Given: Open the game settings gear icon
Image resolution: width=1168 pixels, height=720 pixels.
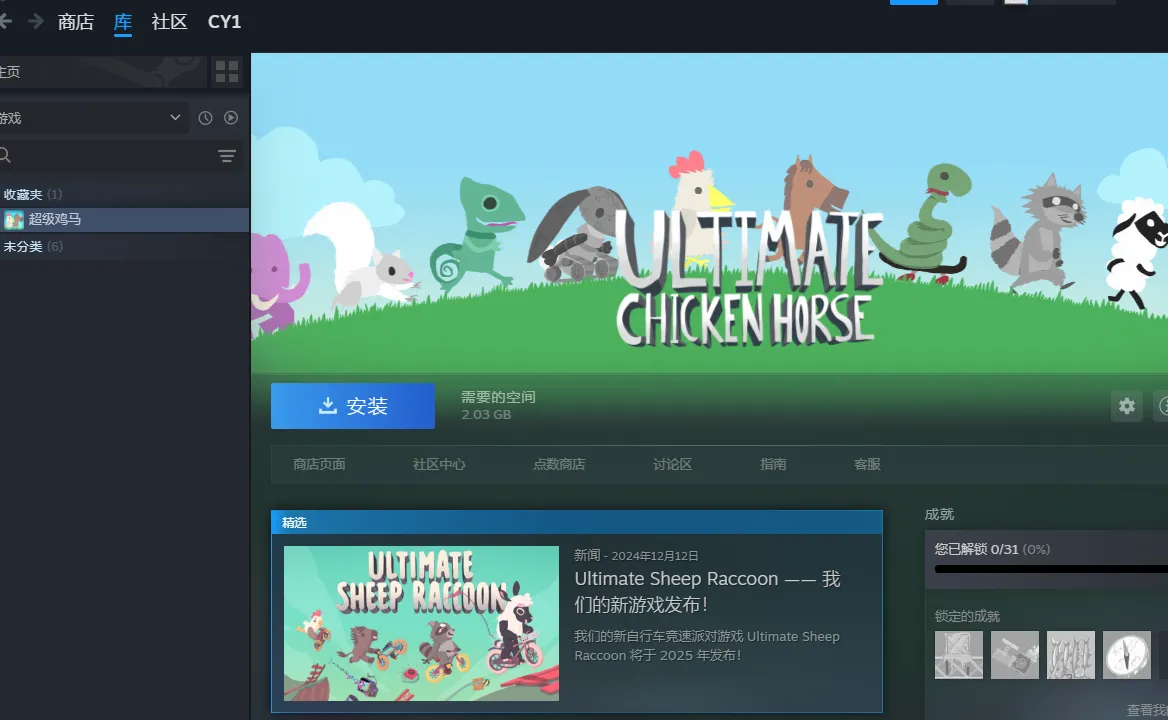Looking at the screenshot, I should point(1127,406).
